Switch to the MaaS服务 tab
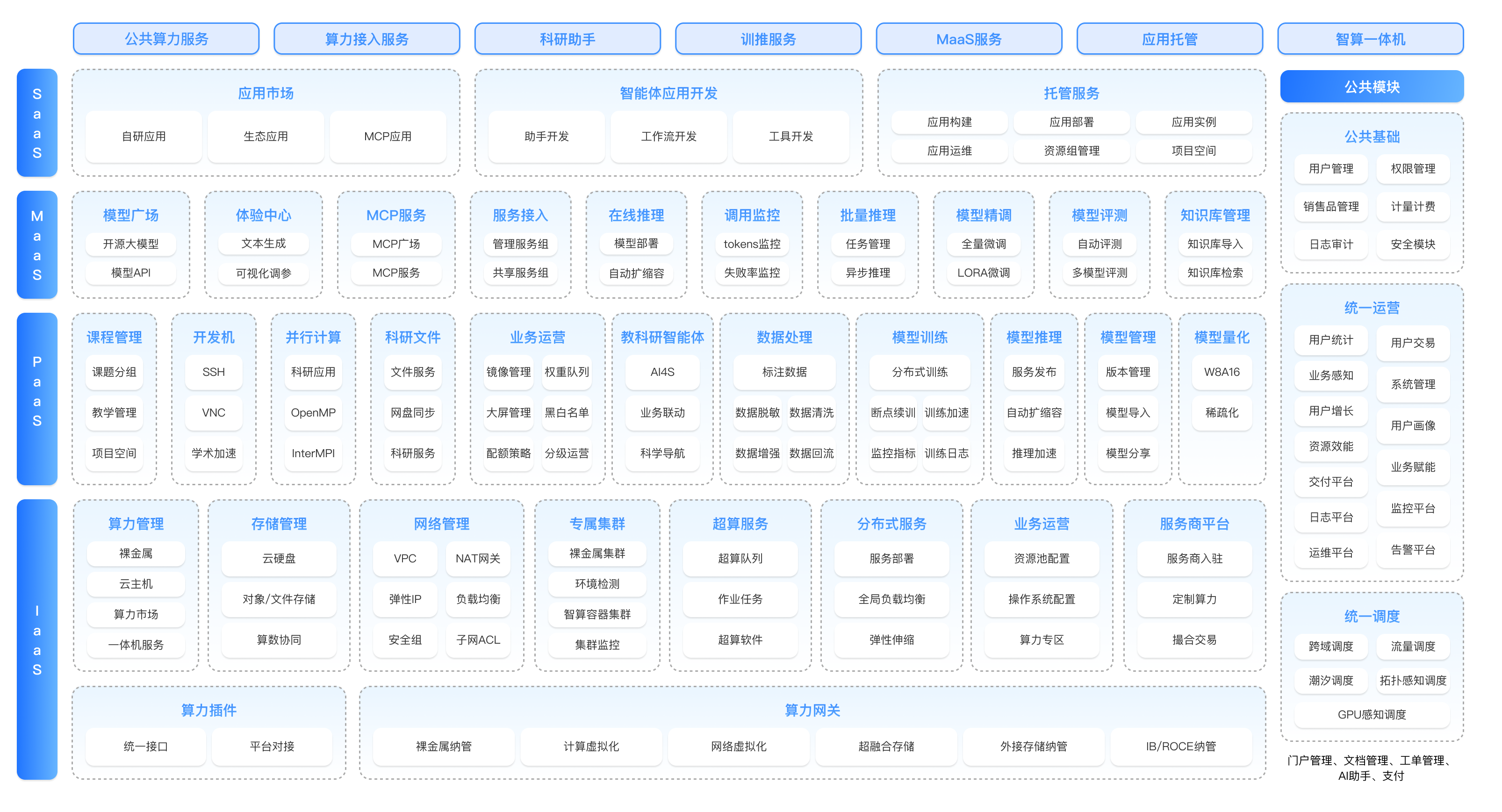The height and width of the screenshot is (812, 1502). coord(969,39)
